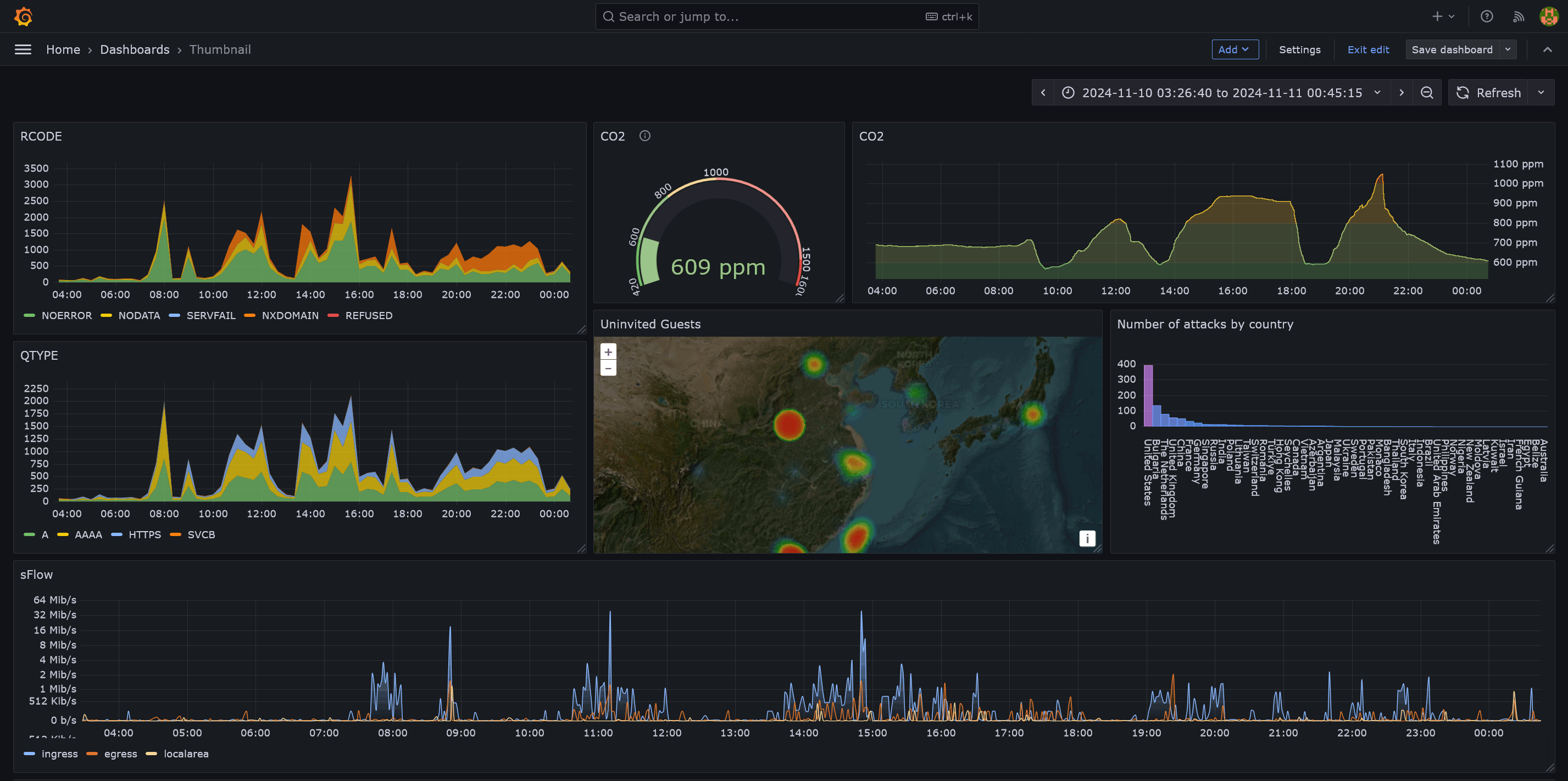Toggle NXDOMAIN series in RCODE legend
Image resolution: width=1568 pixels, height=781 pixels.
click(x=290, y=315)
